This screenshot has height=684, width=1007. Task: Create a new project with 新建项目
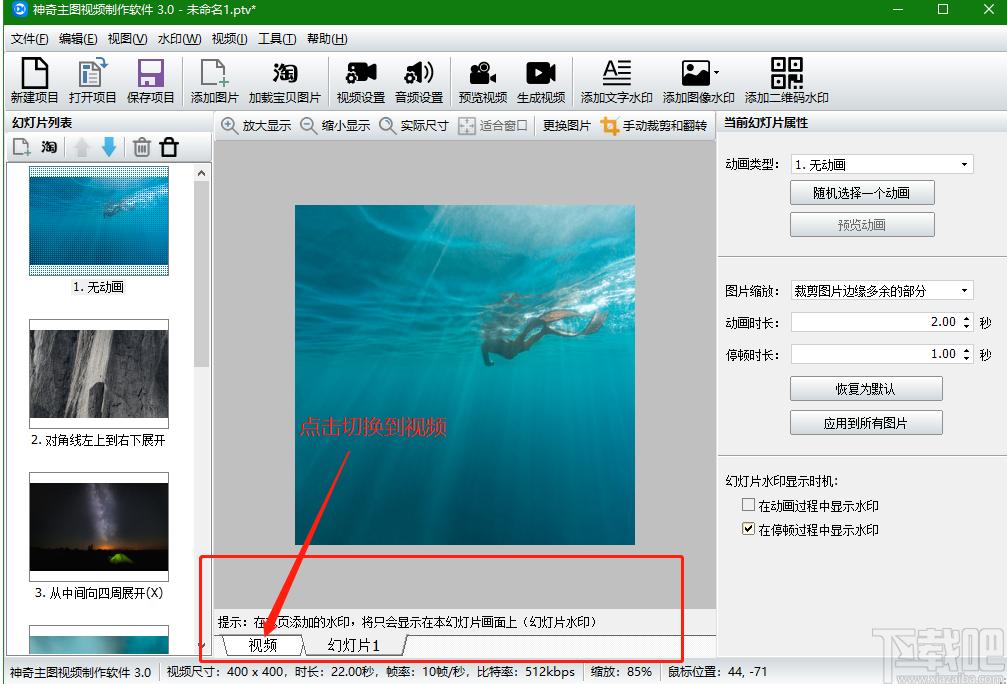[35, 80]
